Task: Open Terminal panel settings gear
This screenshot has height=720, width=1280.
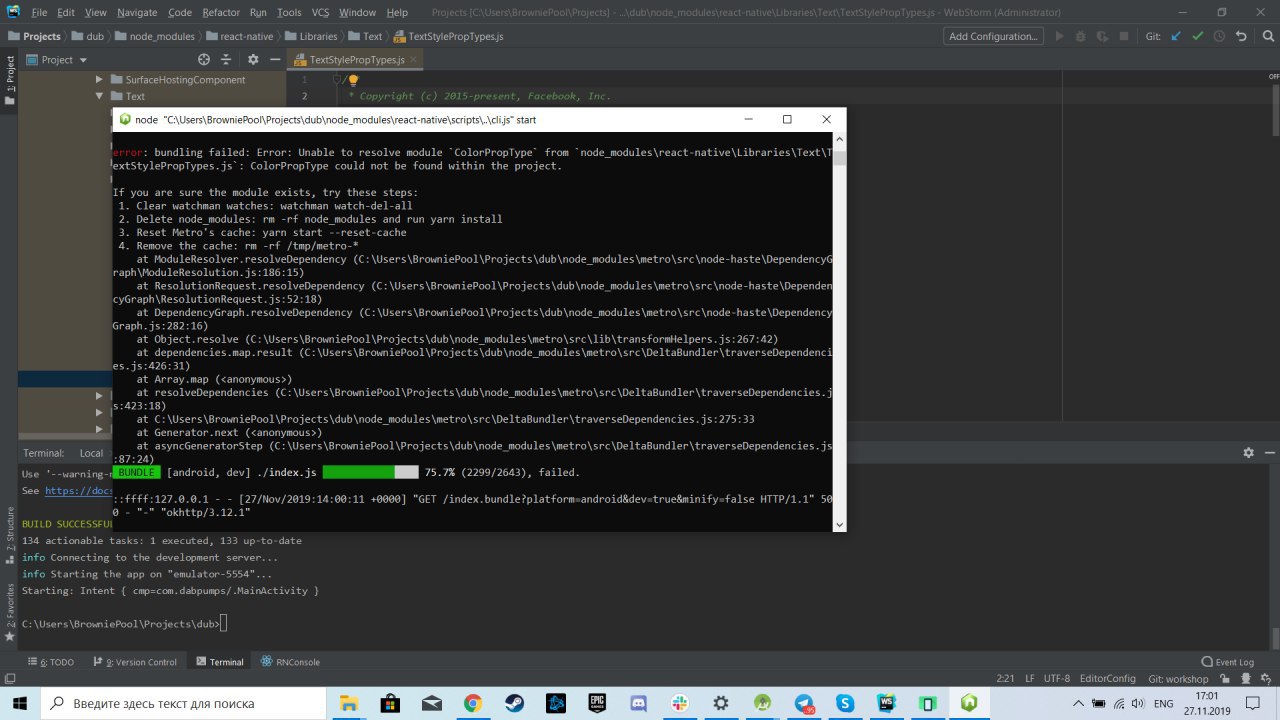Action: click(x=1248, y=453)
